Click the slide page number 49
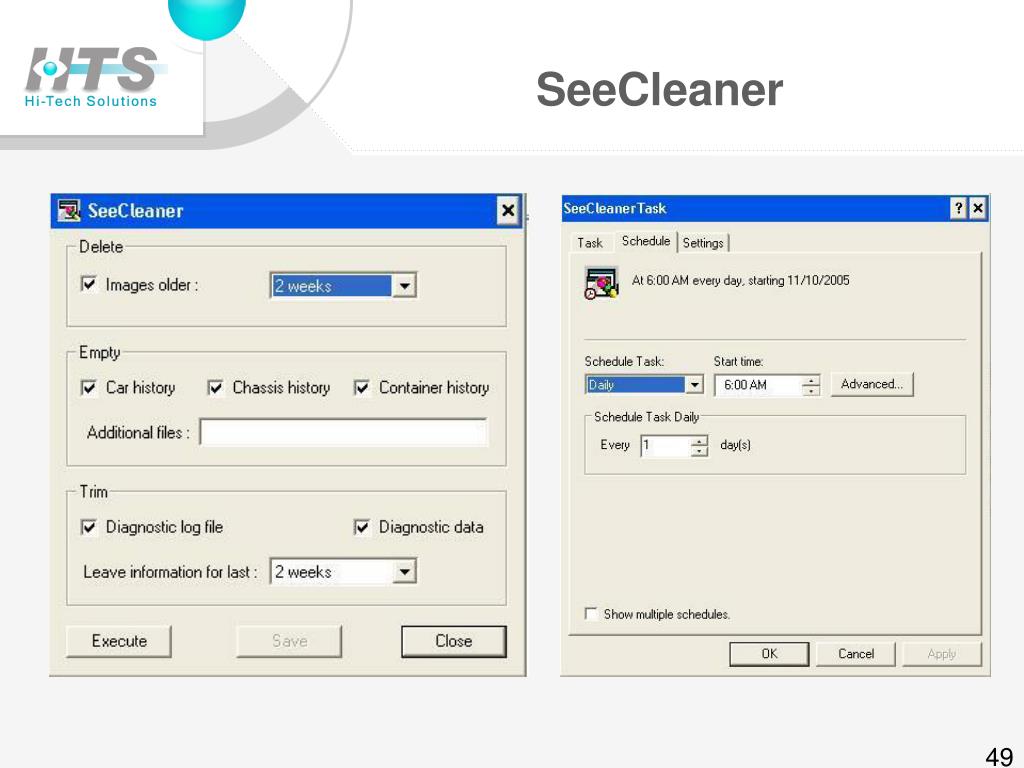 coord(999,756)
